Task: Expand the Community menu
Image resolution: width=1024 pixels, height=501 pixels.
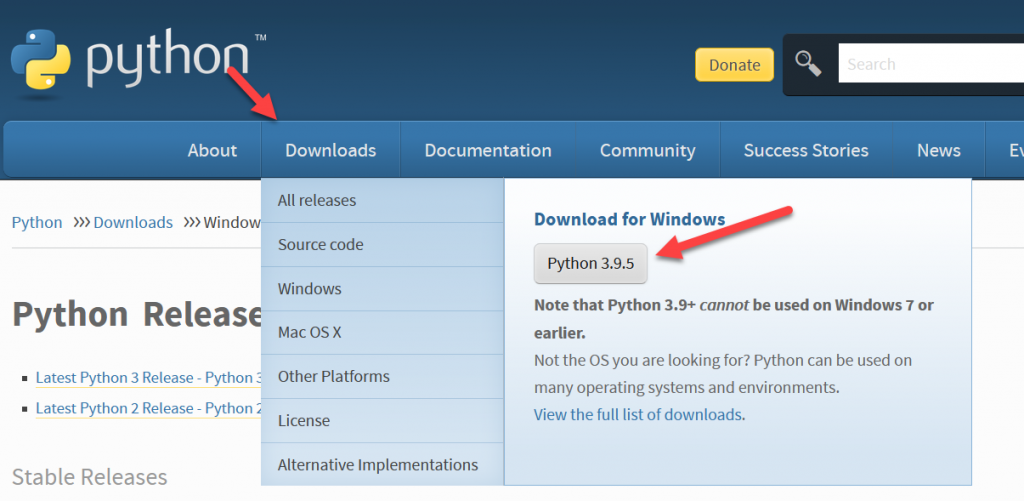Action: (x=647, y=151)
